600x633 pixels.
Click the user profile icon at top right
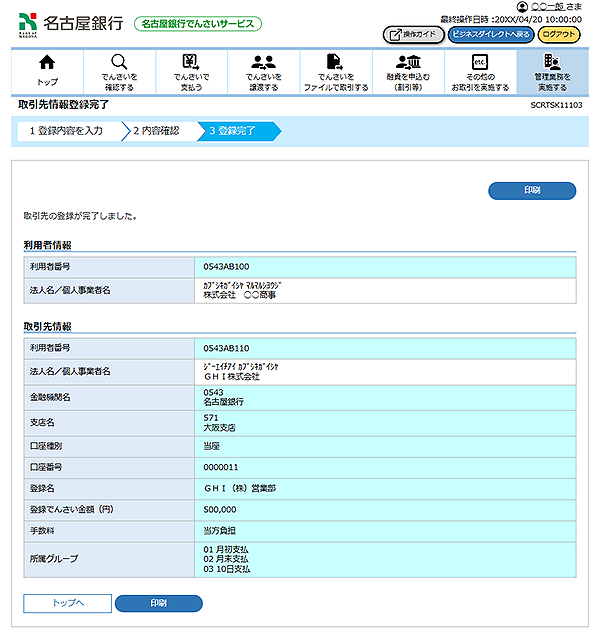coord(522,7)
